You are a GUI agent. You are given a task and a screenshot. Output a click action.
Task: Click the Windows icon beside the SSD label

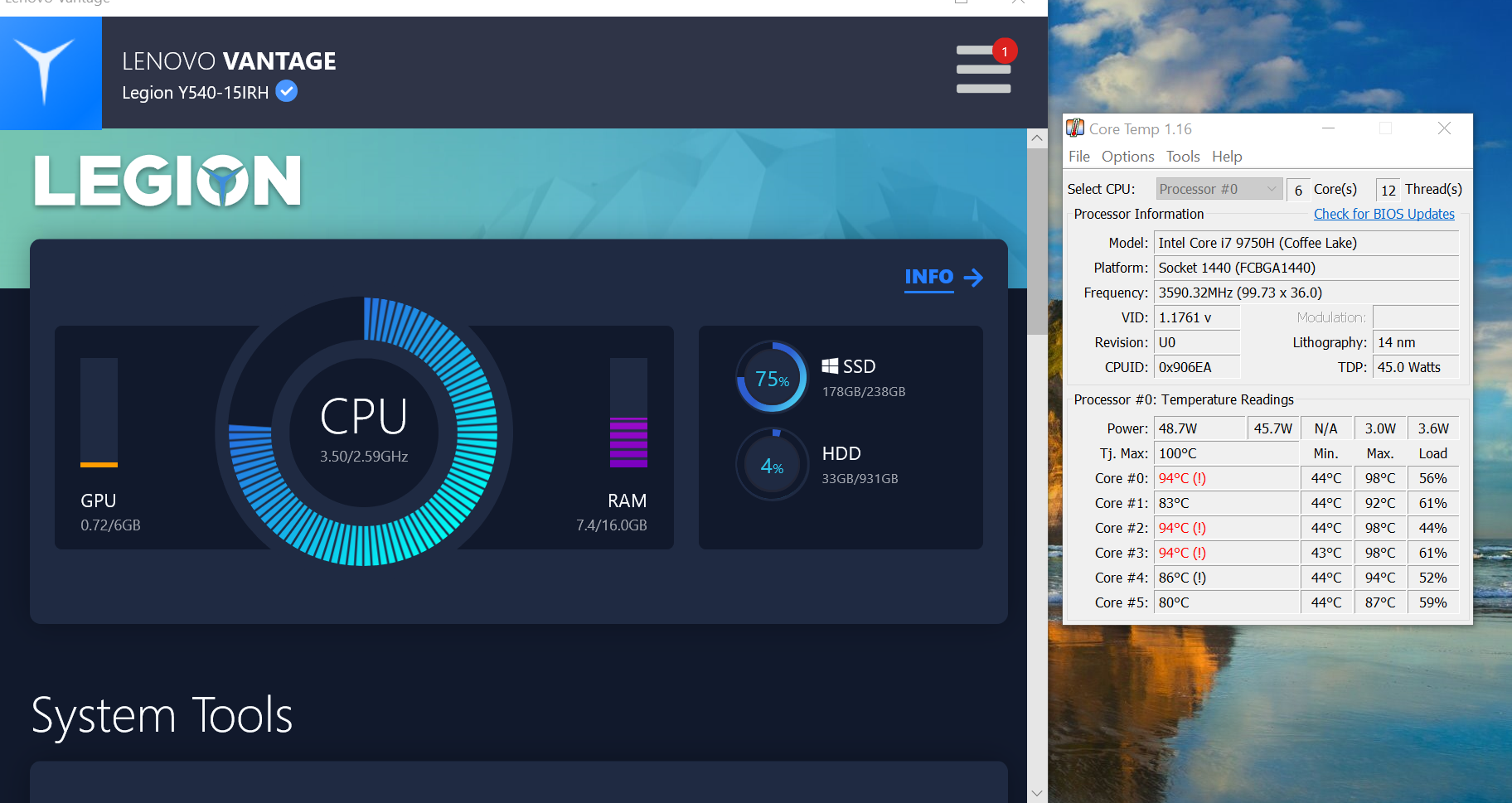[829, 365]
